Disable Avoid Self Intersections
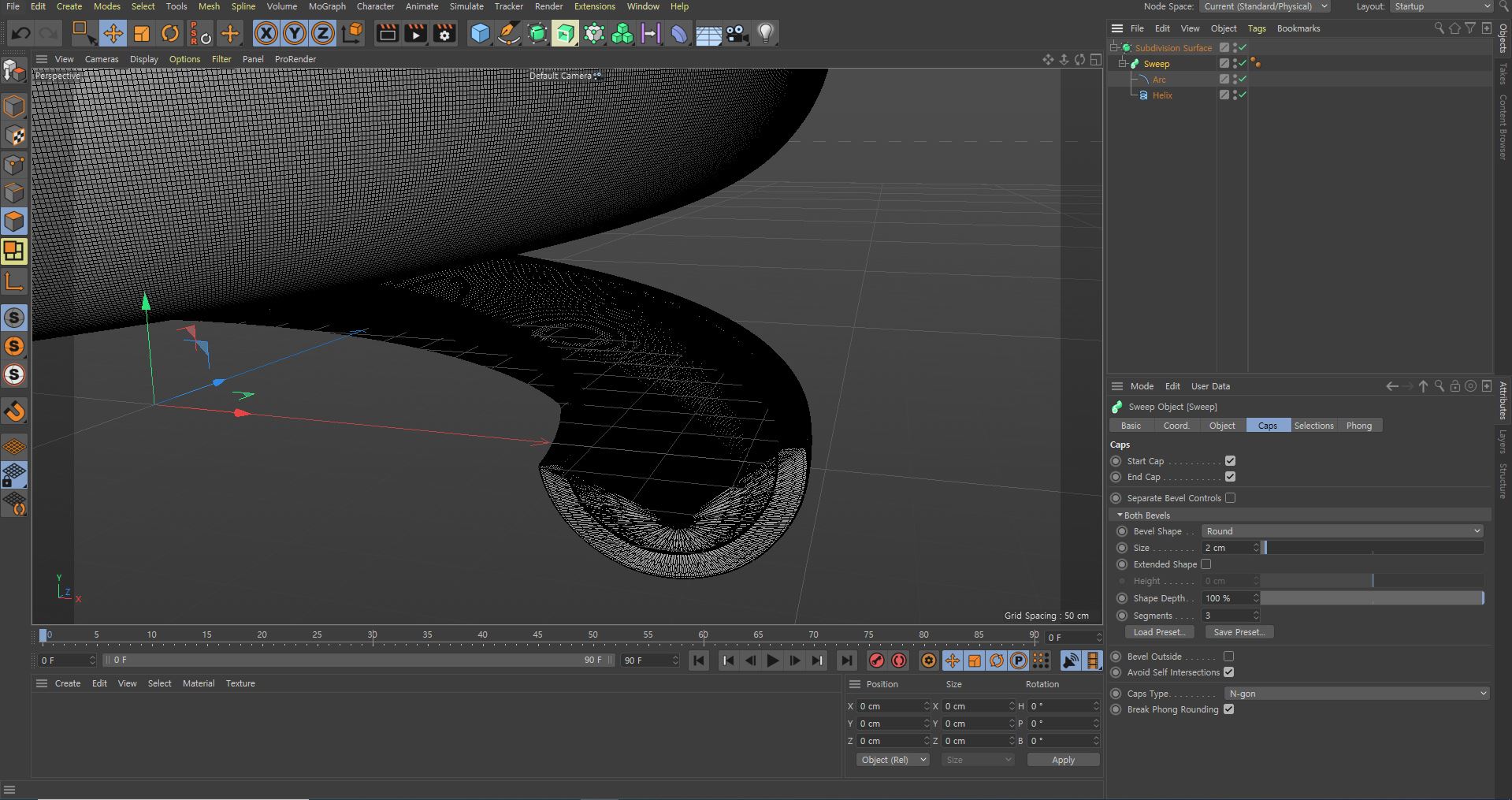 click(x=1228, y=672)
